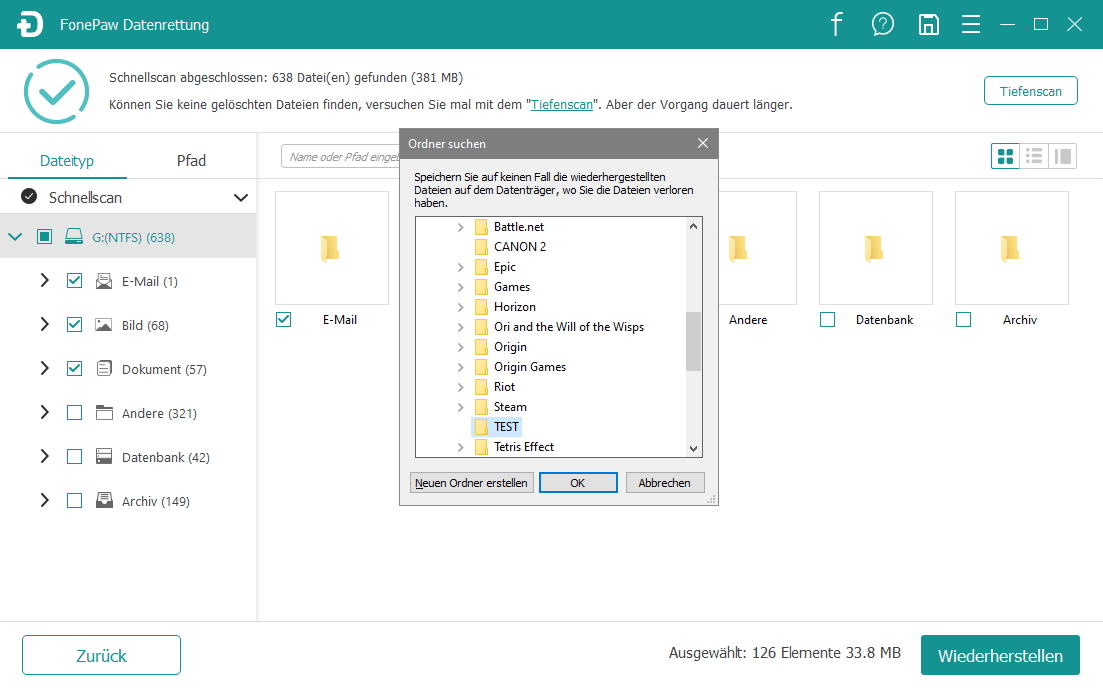This screenshot has height=692, width=1103.
Task: Switch to detail preview view
Action: [1062, 156]
